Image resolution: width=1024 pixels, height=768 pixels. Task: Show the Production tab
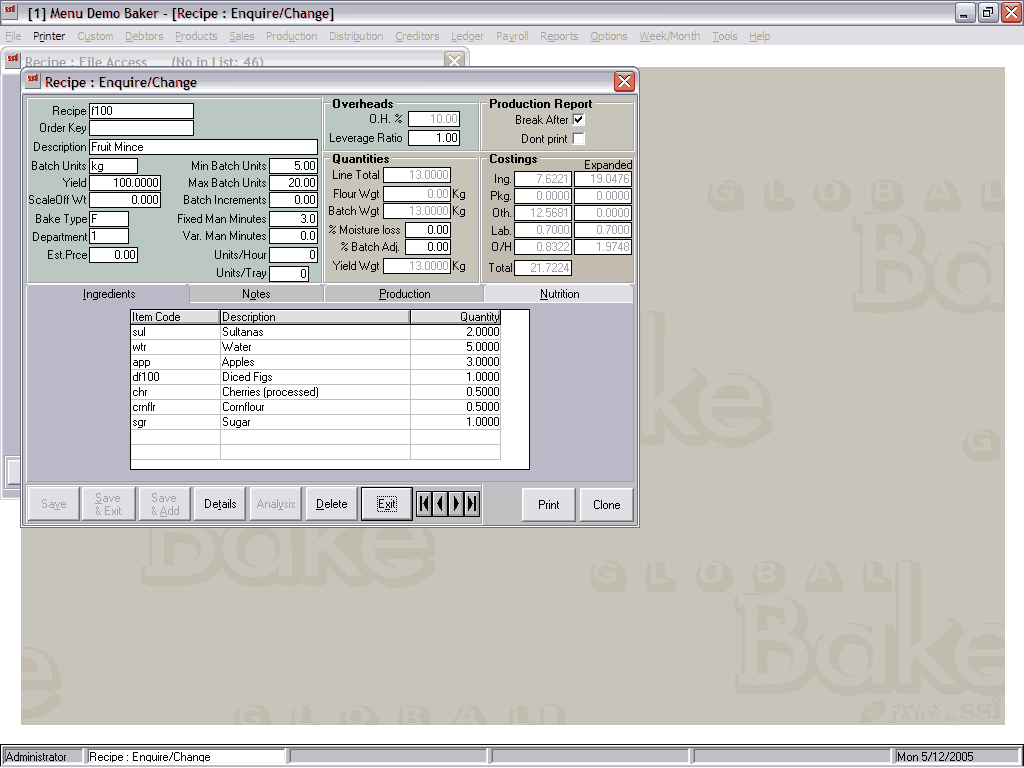pyautogui.click(x=404, y=294)
